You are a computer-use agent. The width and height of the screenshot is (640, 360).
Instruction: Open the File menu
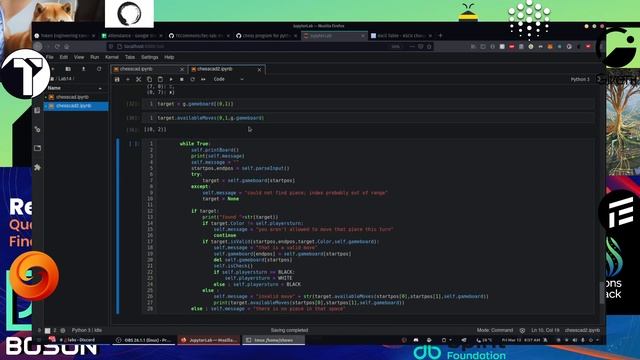[x=50, y=57]
